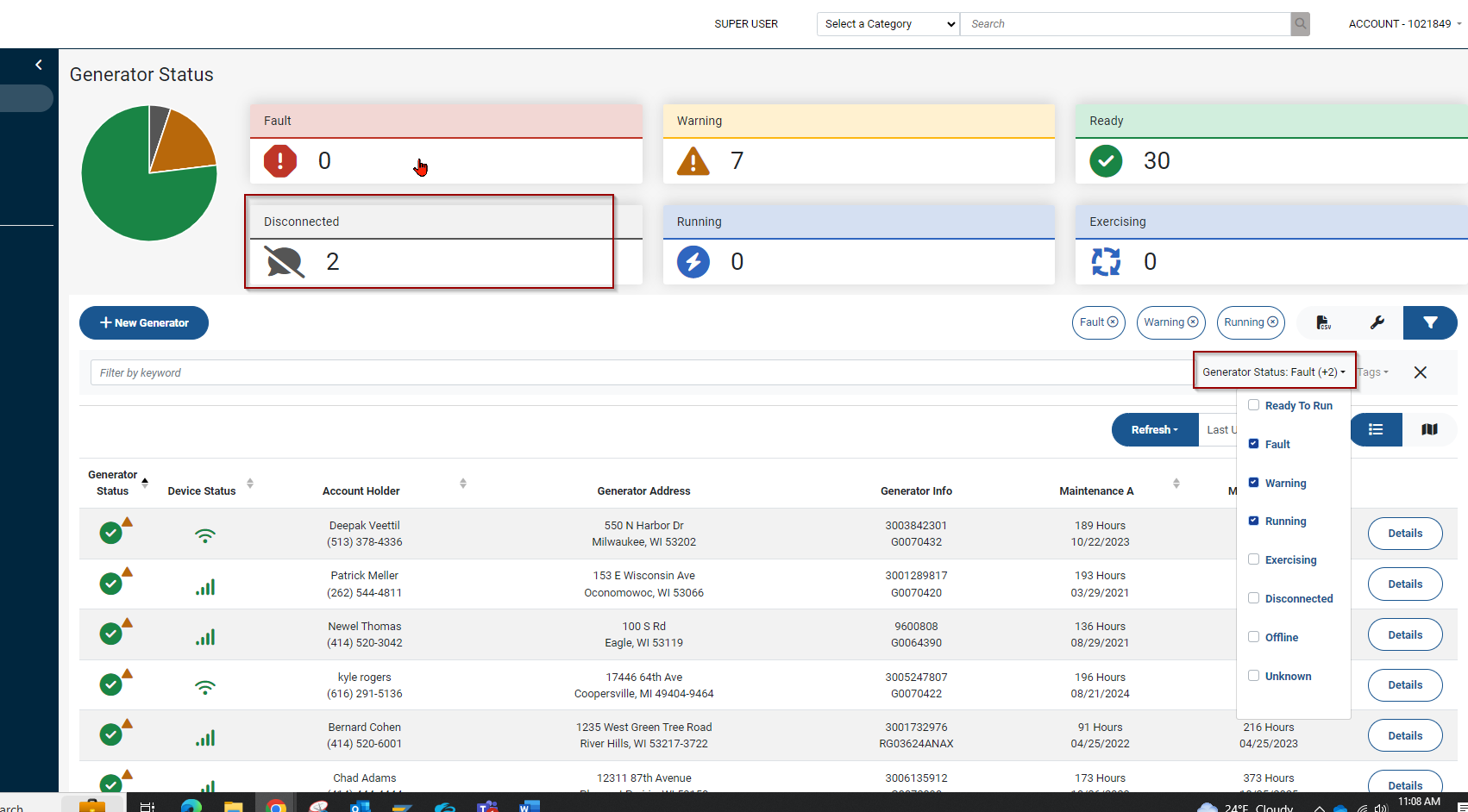Click the New Generator button
The image size is (1468, 812).
point(144,322)
